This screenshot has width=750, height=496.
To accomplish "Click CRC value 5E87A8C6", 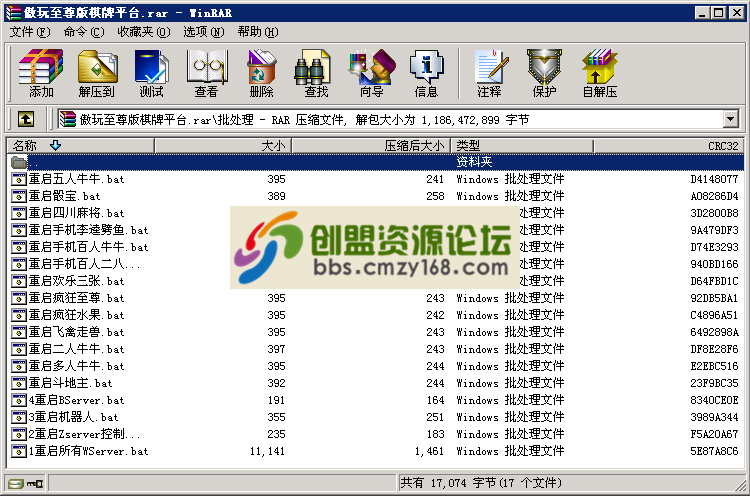I will 714,451.
